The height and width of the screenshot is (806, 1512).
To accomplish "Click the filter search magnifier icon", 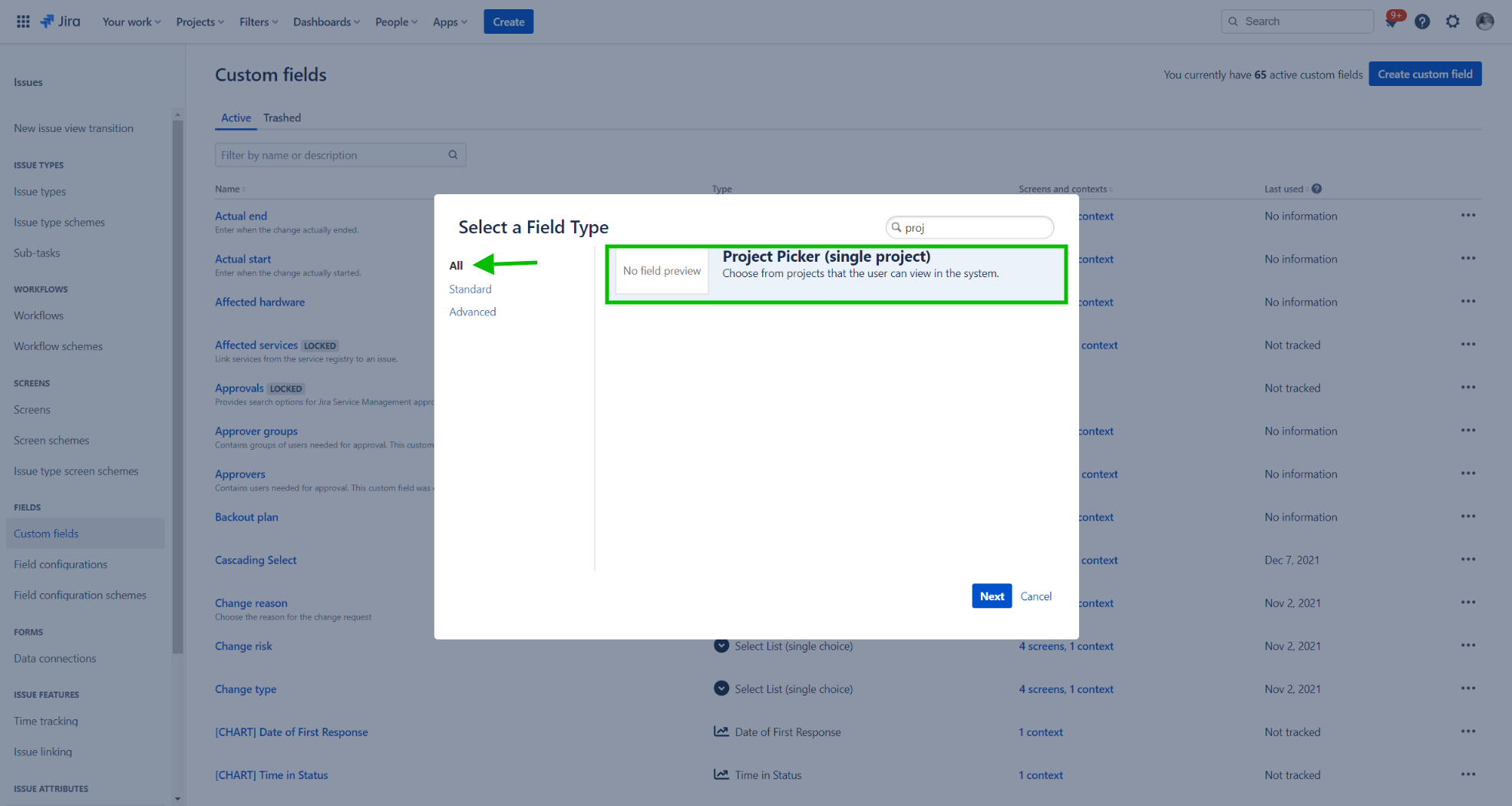I will [x=453, y=155].
